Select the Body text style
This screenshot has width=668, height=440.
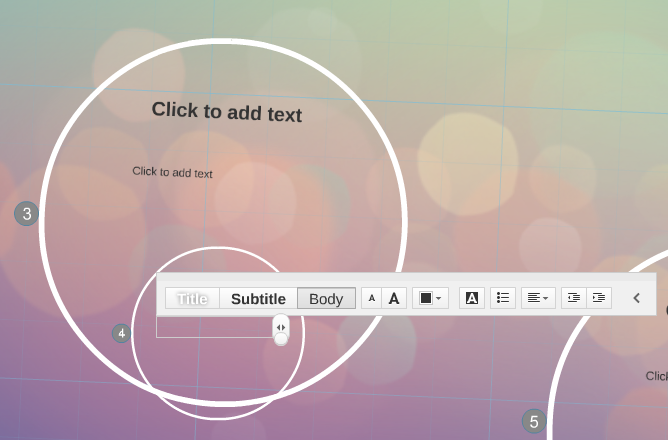point(326,298)
